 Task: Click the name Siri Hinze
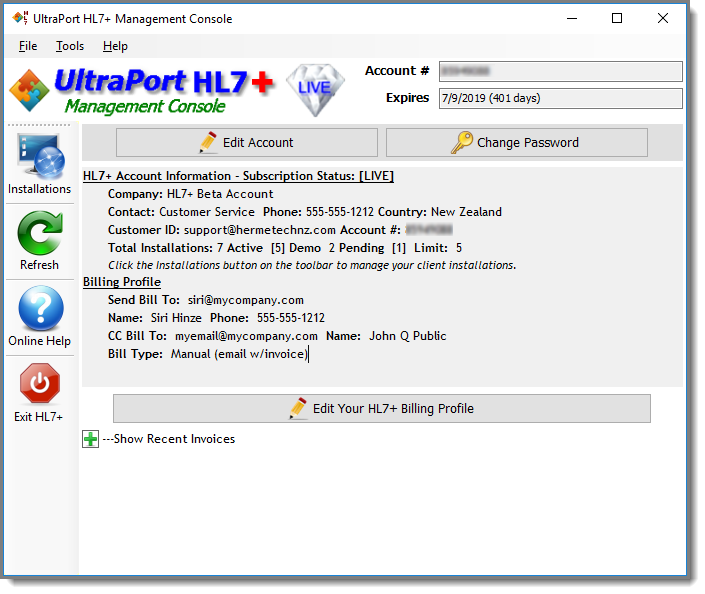176,318
